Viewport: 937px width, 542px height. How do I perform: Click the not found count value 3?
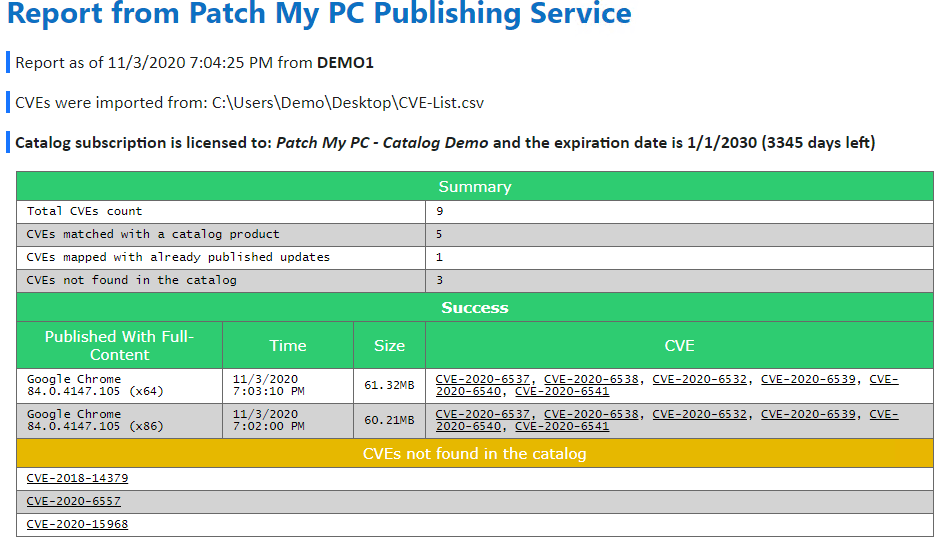[679, 280]
